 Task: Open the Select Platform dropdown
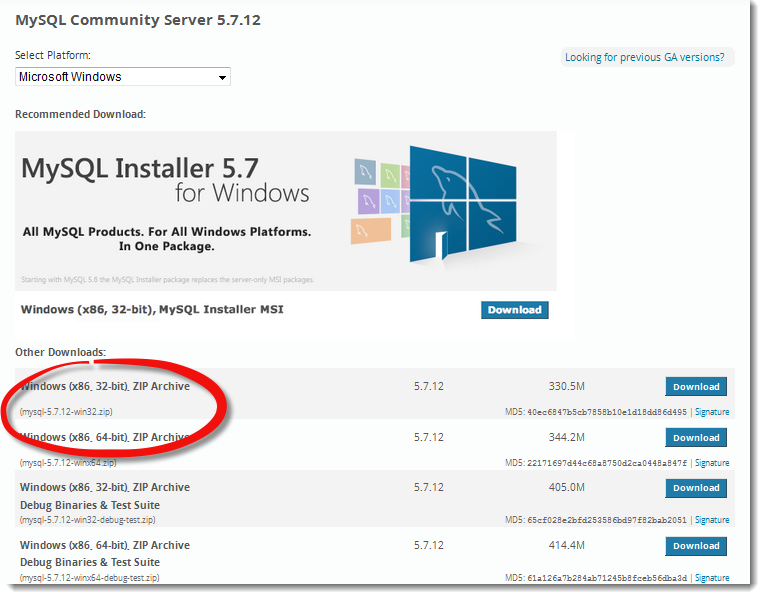point(122,77)
